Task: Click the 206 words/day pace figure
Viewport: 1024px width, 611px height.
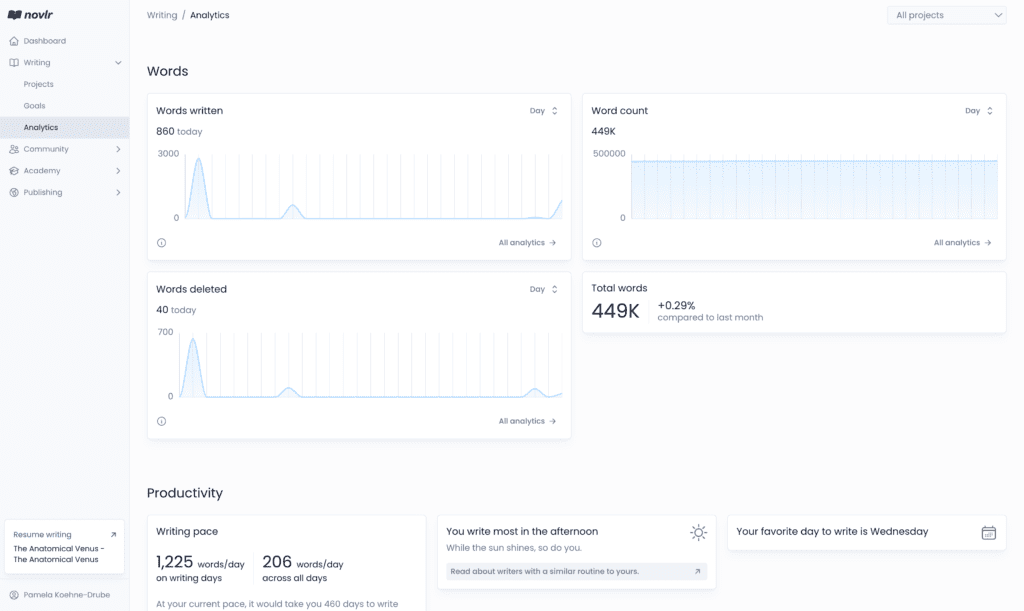Action: (302, 562)
